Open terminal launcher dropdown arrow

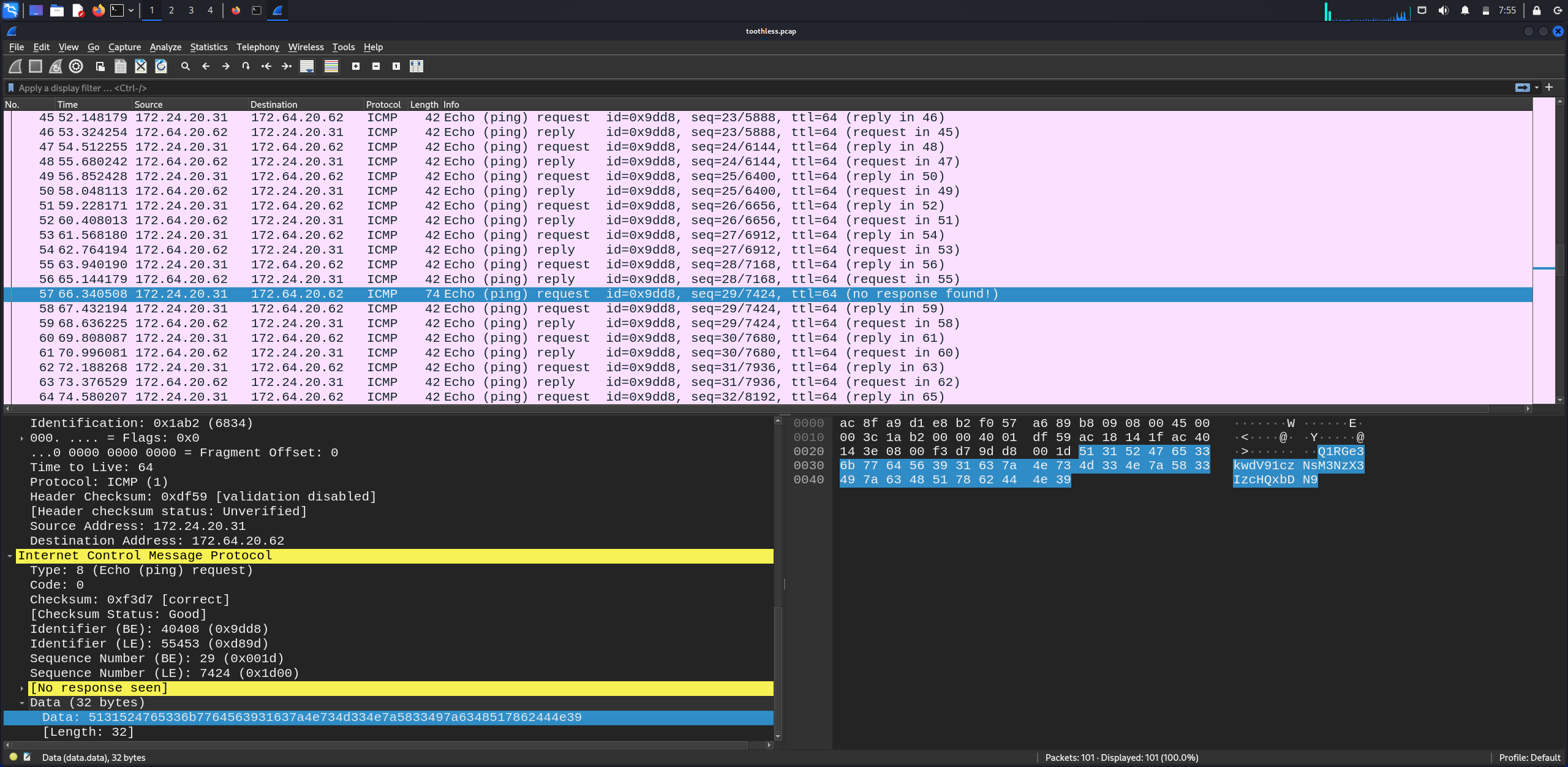[131, 10]
